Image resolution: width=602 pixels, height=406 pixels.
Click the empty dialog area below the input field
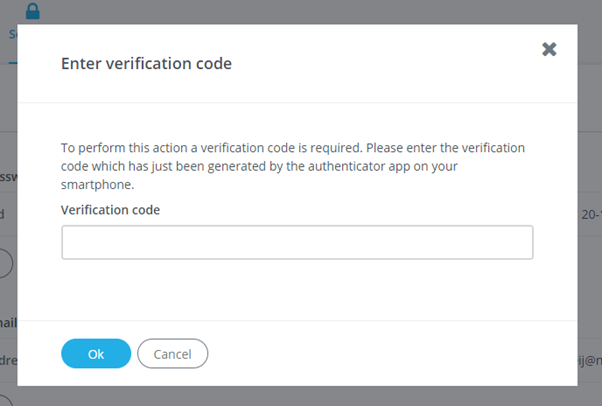(x=297, y=290)
